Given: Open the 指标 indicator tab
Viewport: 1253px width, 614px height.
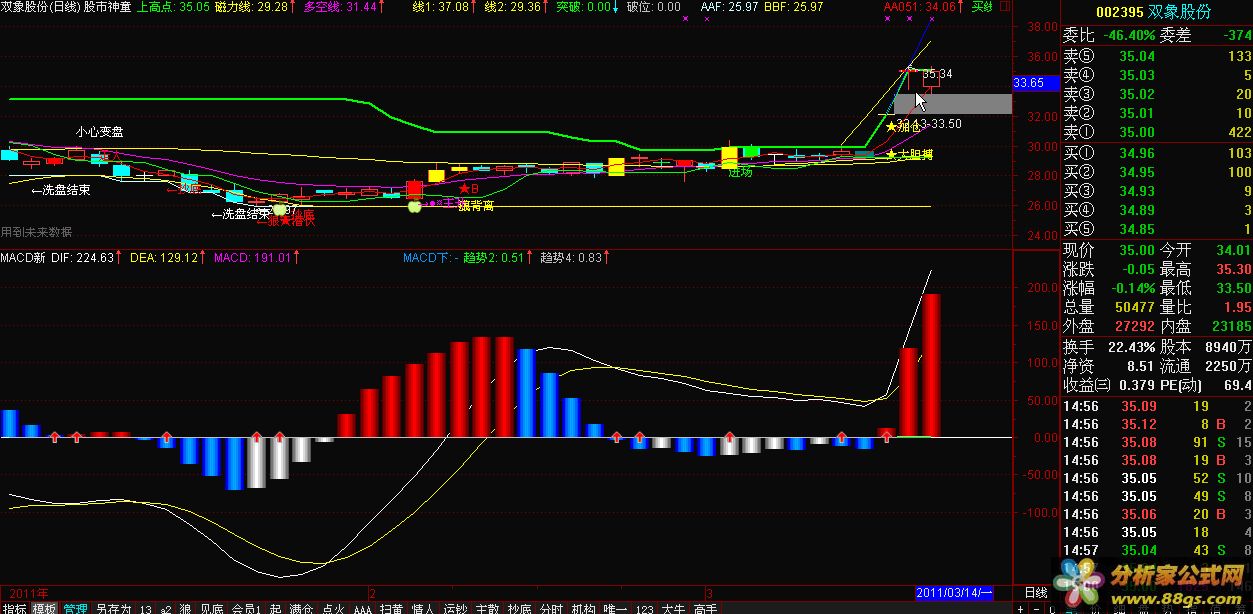Looking at the screenshot, I should [14, 607].
